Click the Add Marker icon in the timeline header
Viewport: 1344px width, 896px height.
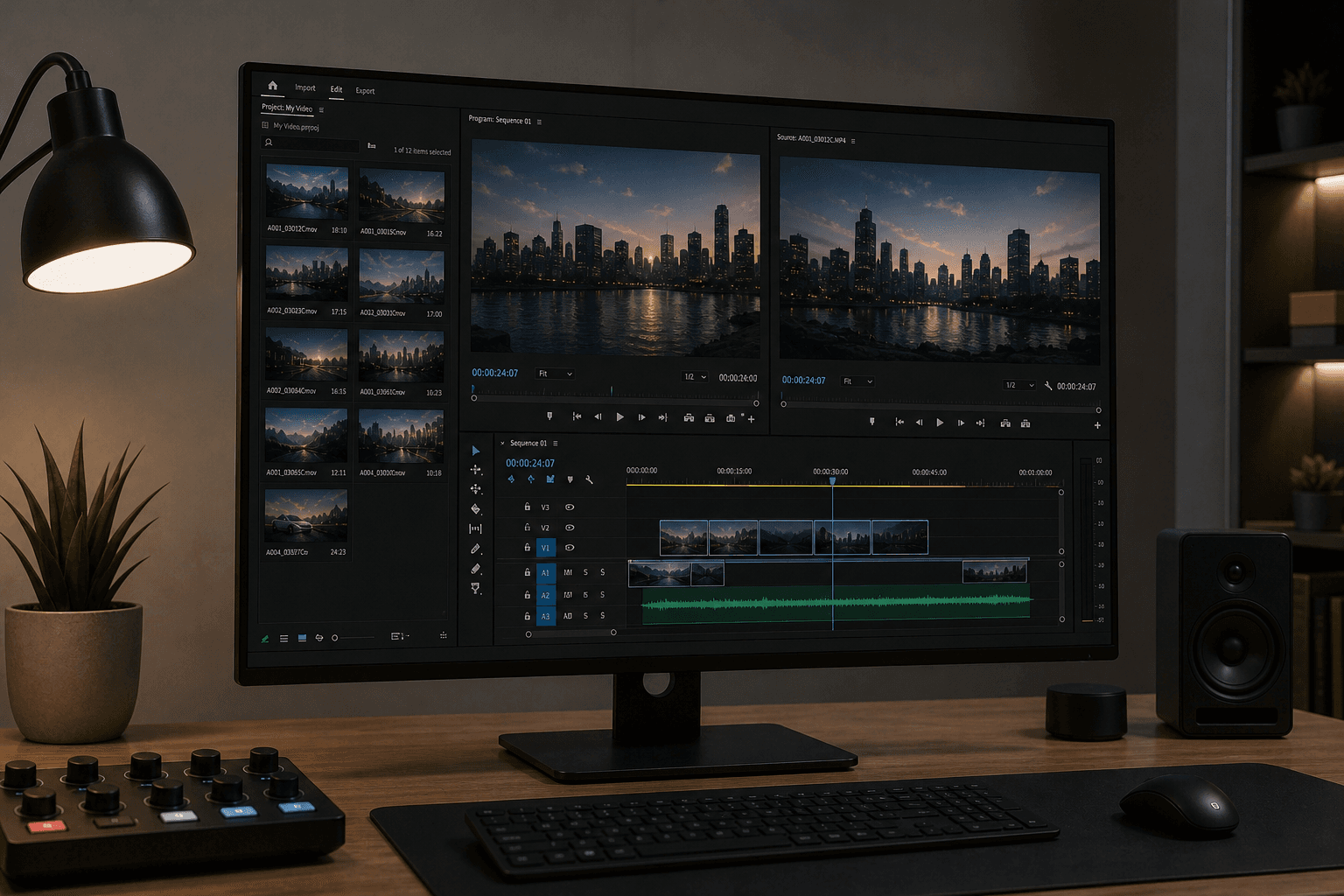570,479
